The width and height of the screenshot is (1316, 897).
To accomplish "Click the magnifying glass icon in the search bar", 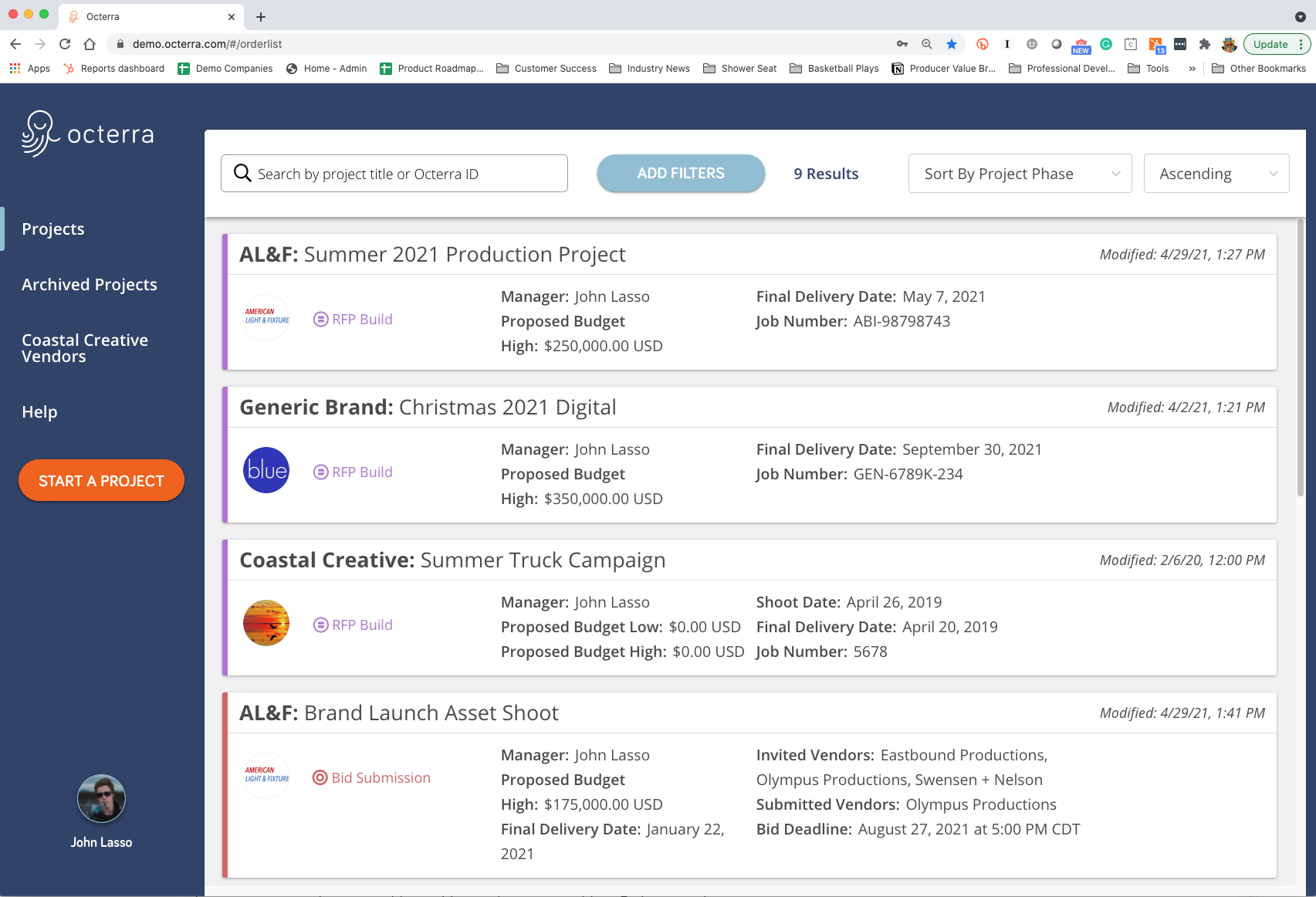I will click(x=242, y=173).
